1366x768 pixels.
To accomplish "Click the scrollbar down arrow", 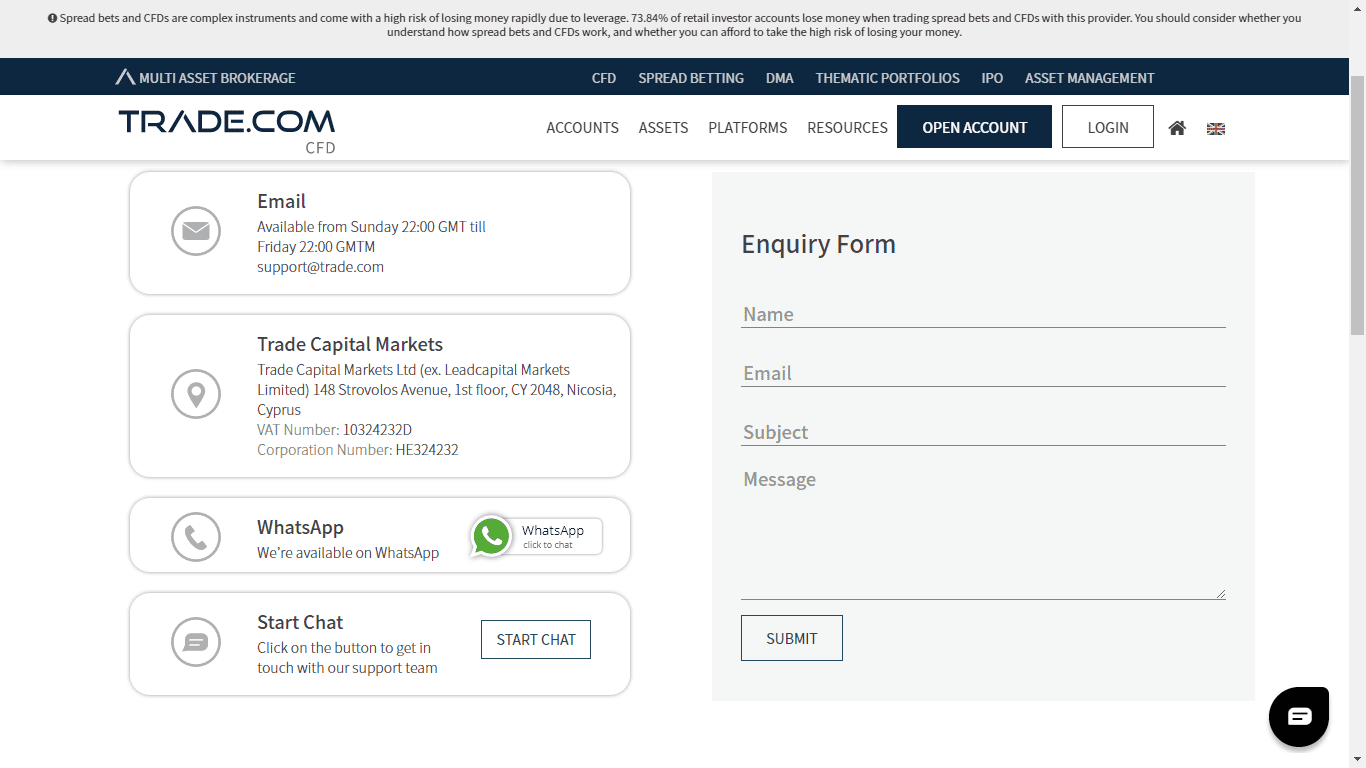I will (x=1357, y=759).
